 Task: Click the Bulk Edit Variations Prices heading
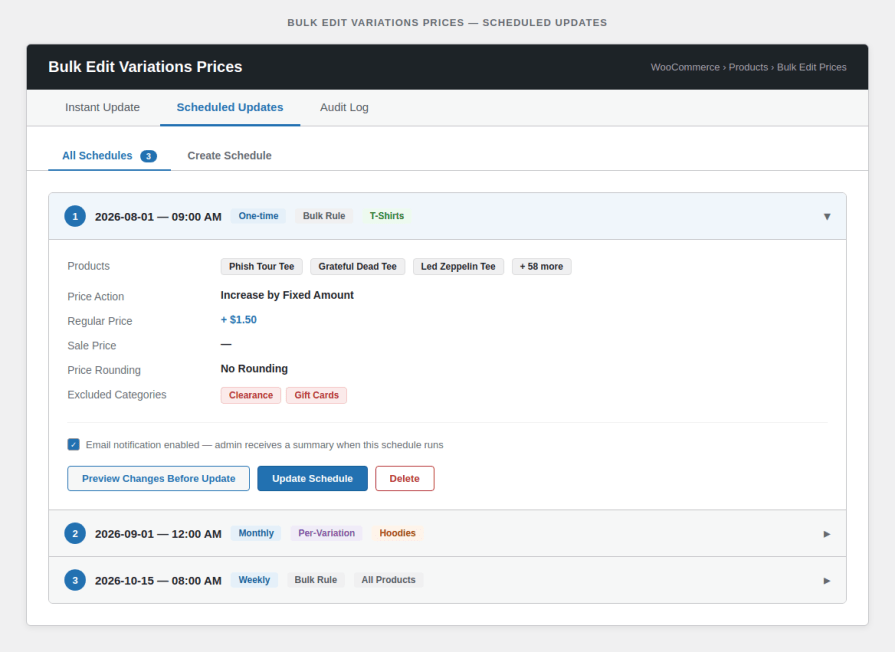[145, 67]
